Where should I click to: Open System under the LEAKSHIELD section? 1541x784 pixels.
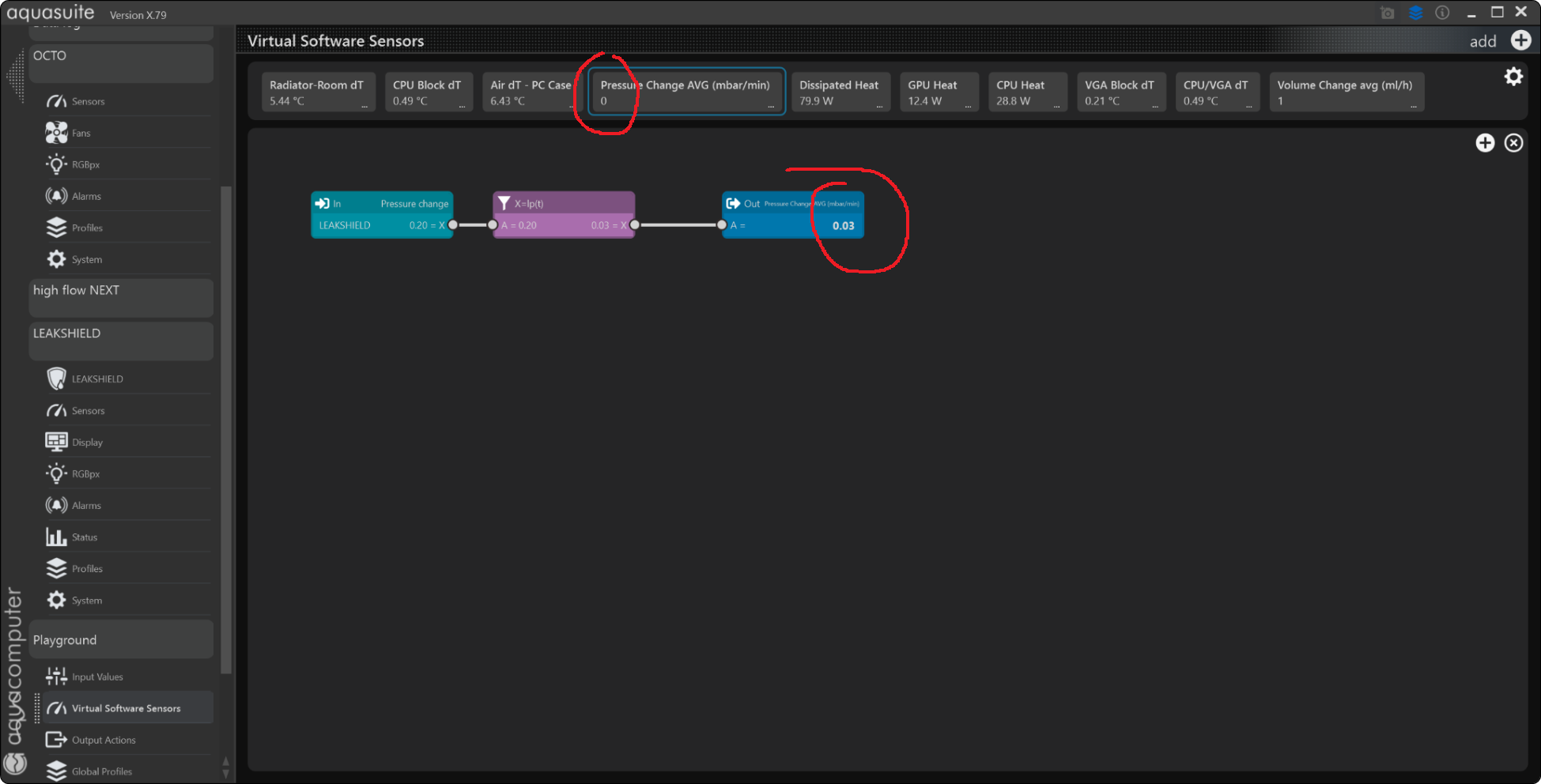click(x=127, y=600)
